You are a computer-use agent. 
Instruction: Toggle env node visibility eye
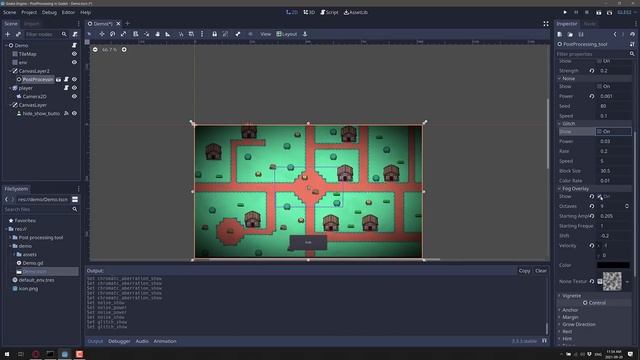point(74,62)
